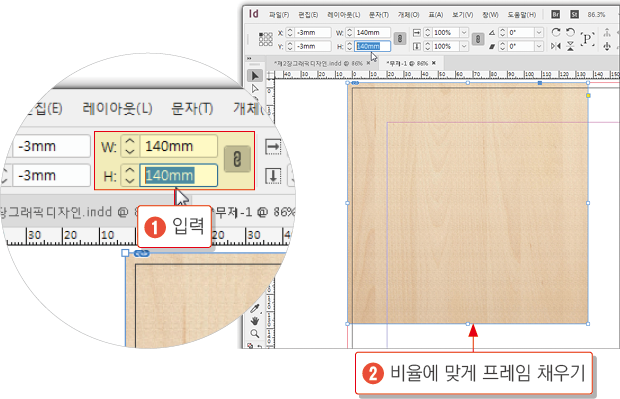The height and width of the screenshot is (399, 620).
Task: Click the ruler origin crosshair box
Action: click(x=270, y=75)
